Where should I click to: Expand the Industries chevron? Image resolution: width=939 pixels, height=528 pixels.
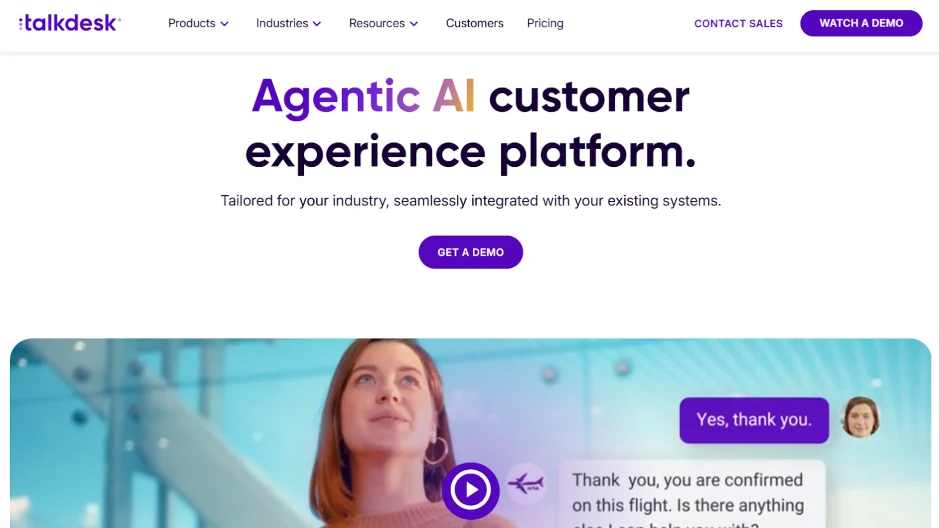tap(317, 24)
